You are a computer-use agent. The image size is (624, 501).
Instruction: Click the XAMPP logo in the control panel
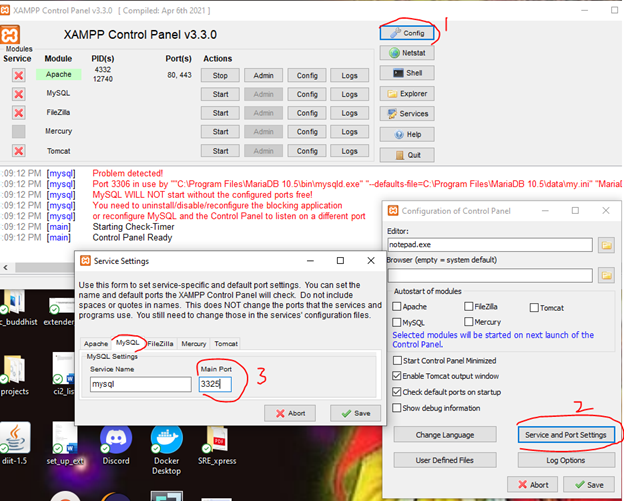[x=10, y=35]
